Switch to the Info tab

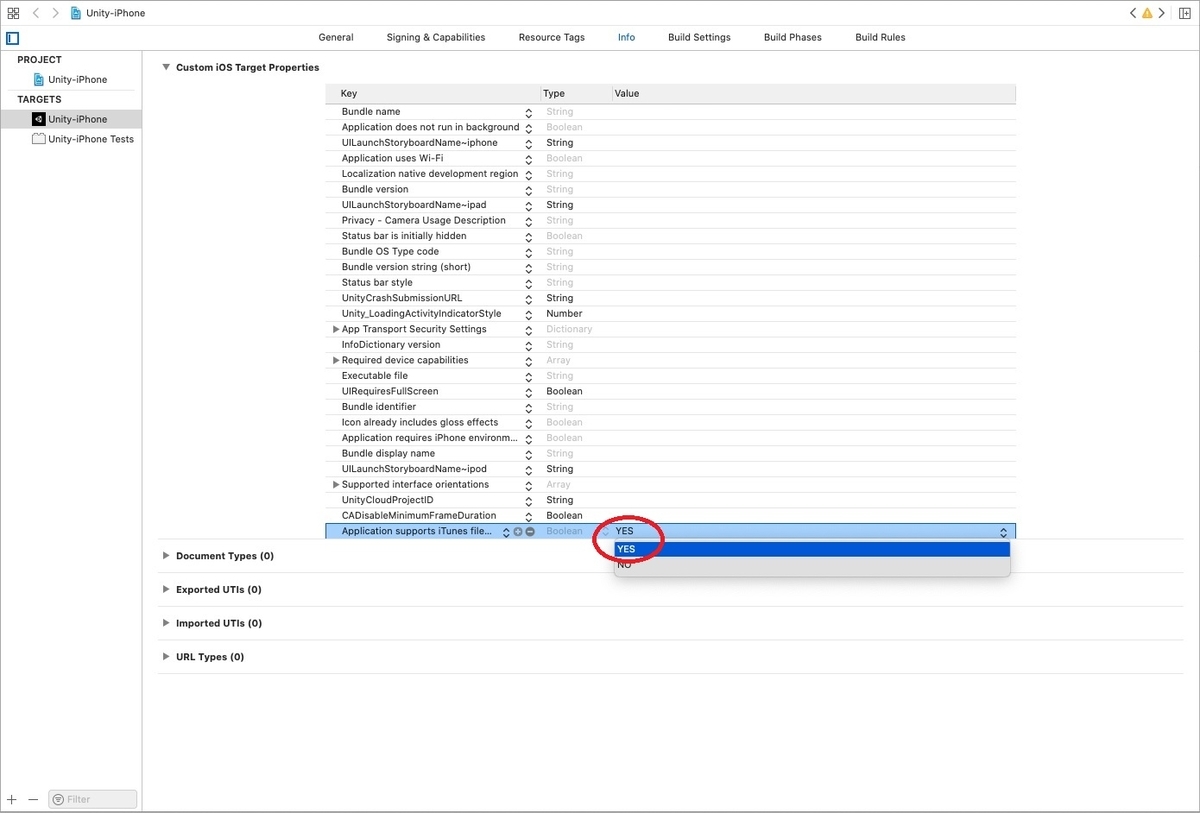pyautogui.click(x=626, y=37)
